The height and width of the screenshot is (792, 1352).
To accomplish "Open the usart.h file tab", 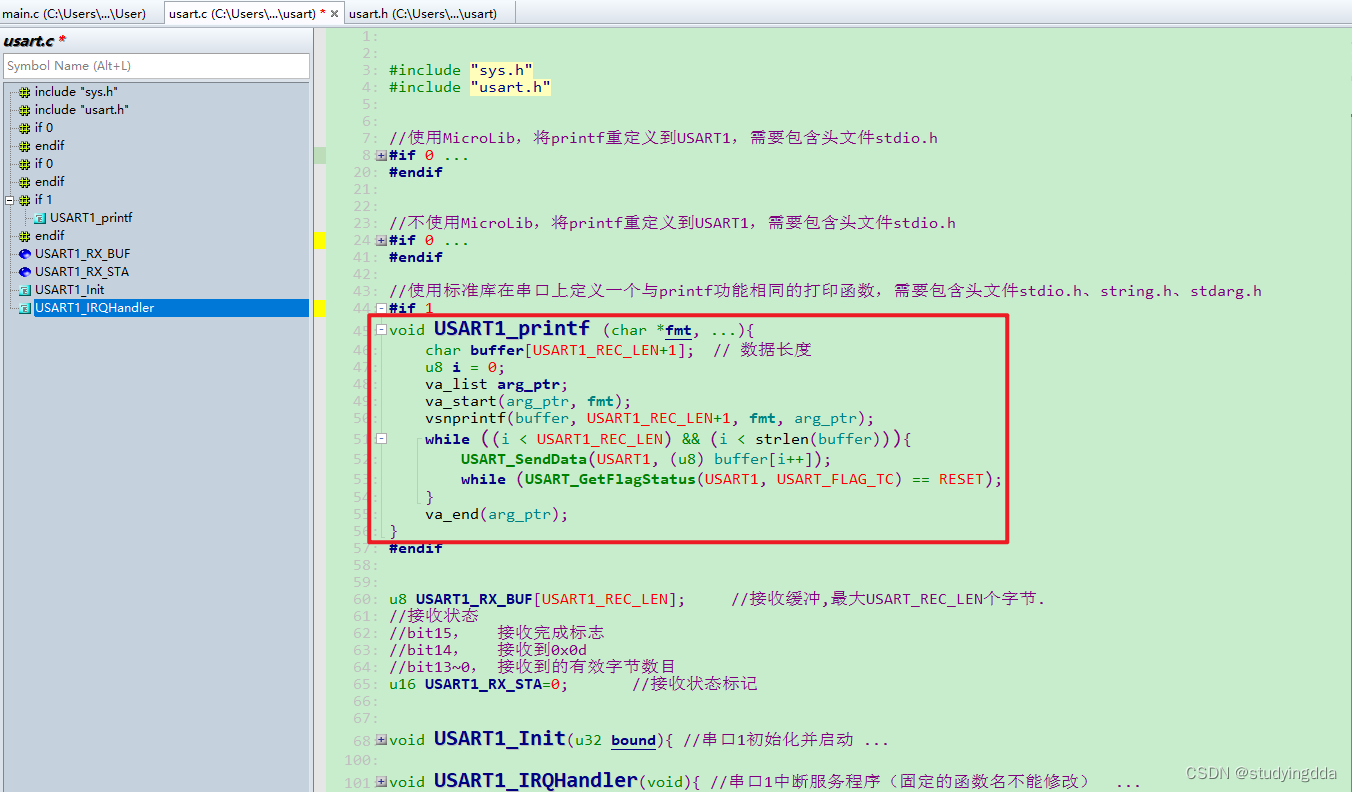I will tap(422, 13).
